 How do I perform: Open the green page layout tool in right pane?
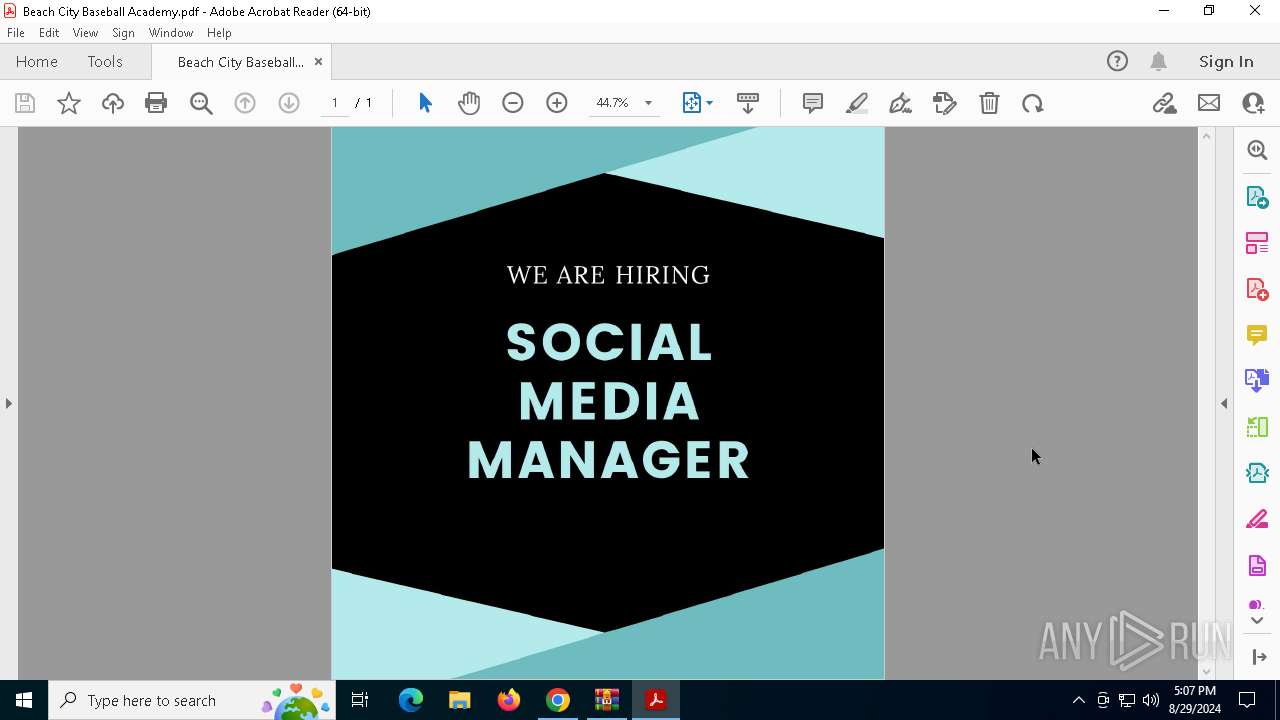pyautogui.click(x=1257, y=427)
